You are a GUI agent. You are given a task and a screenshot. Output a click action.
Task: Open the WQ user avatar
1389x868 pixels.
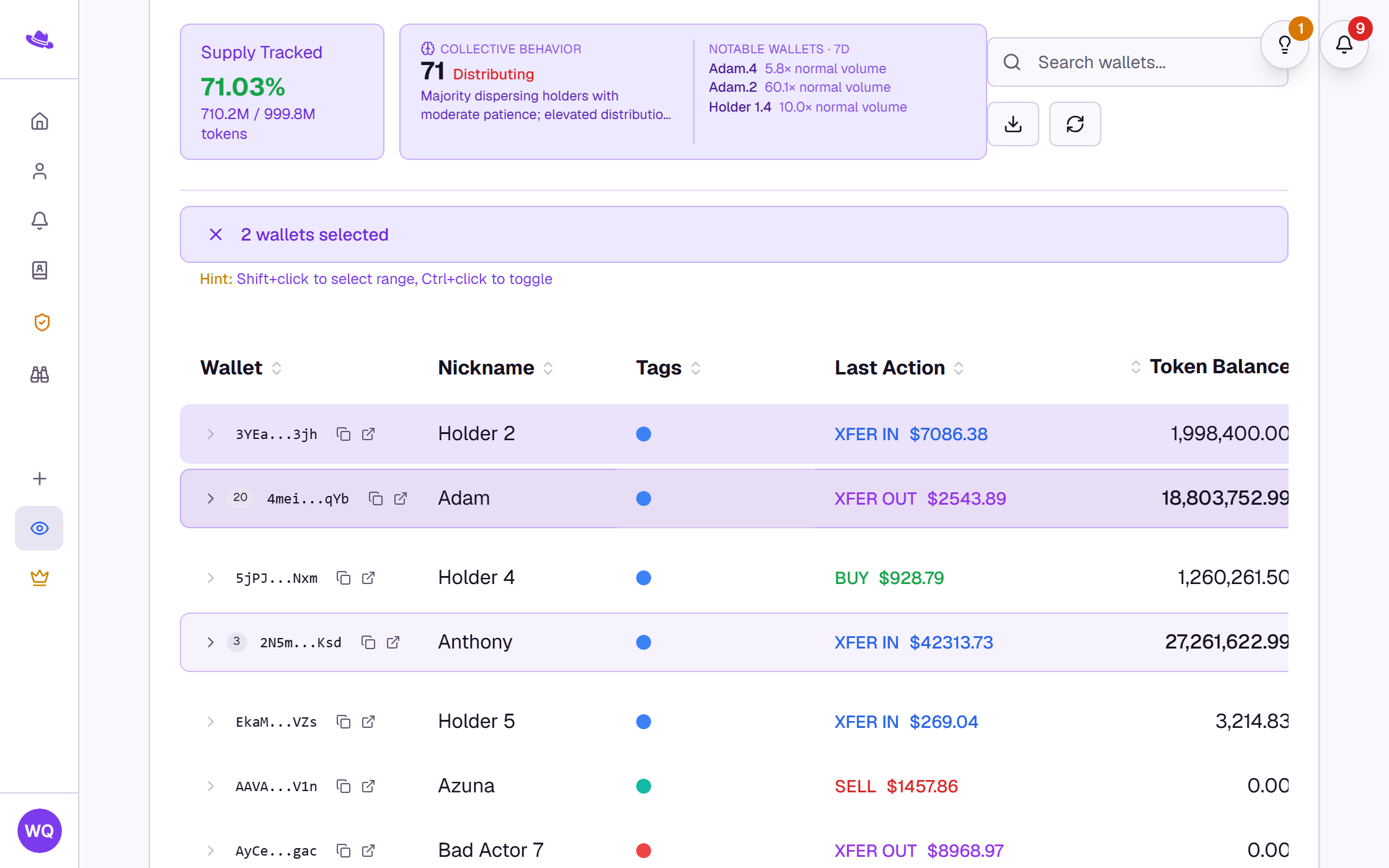[40, 831]
